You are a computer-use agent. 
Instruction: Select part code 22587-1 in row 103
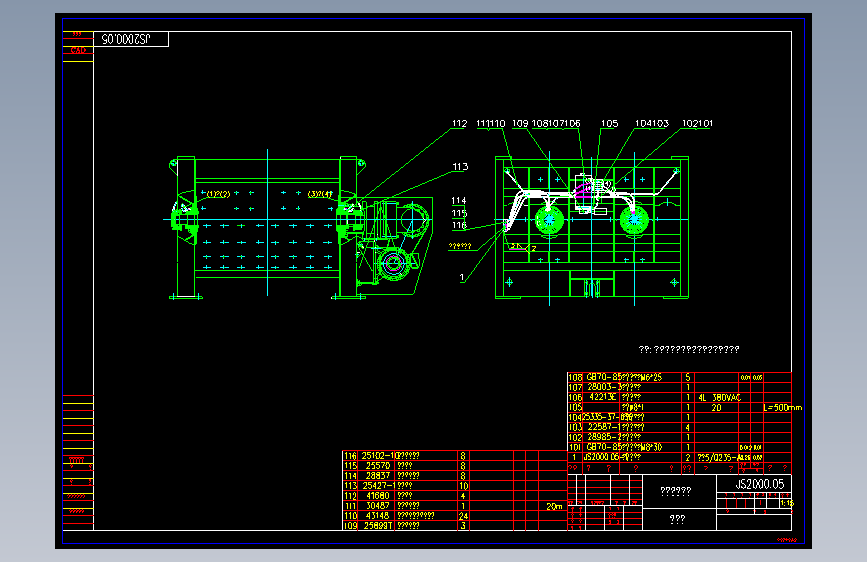coord(605,427)
